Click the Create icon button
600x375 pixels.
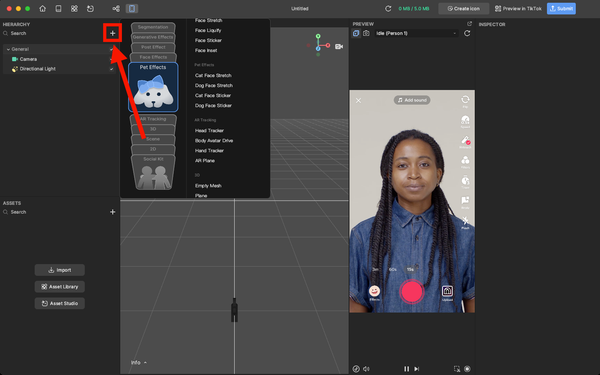tap(463, 8)
